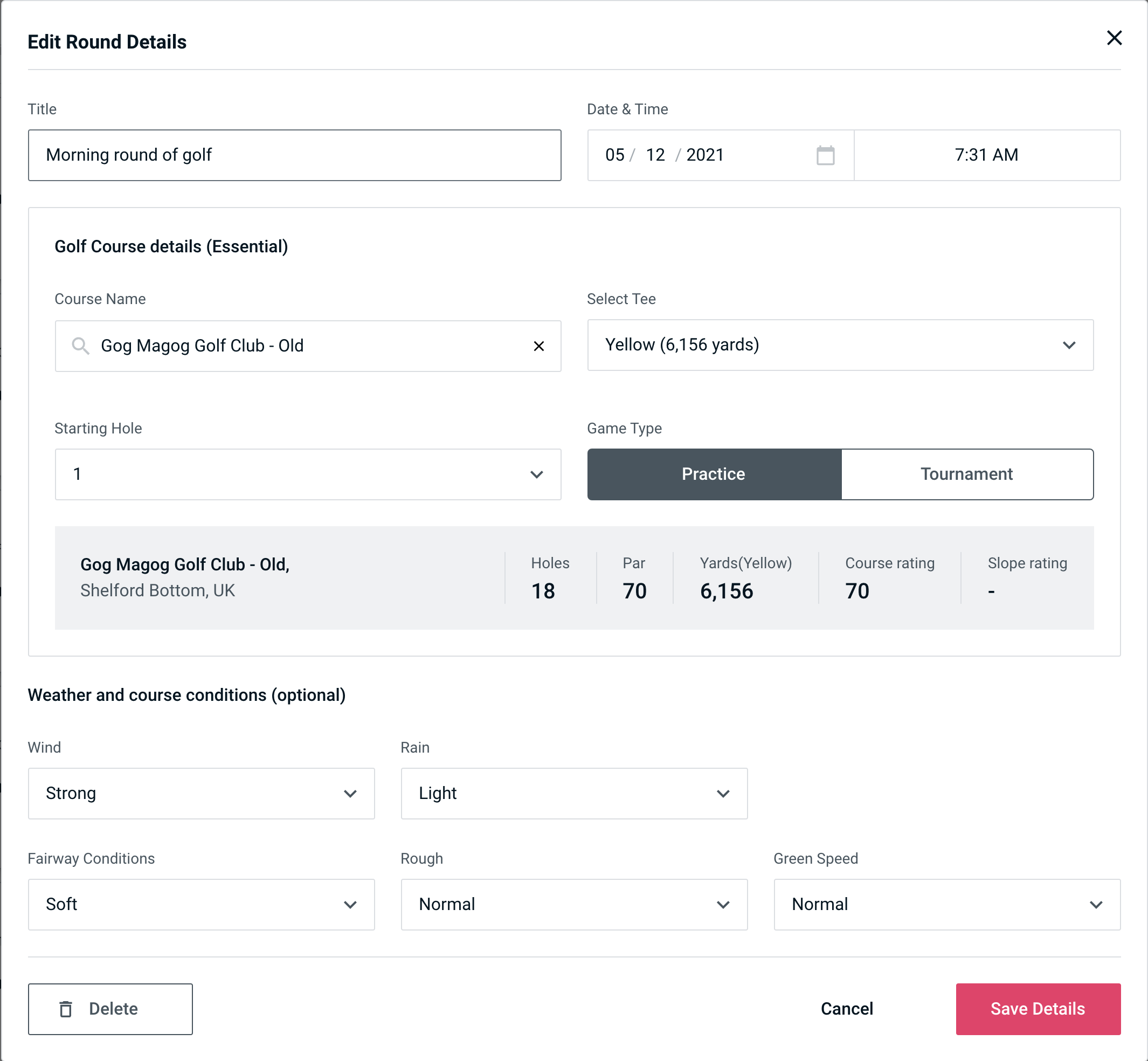Click Save Details button
The width and height of the screenshot is (1148, 1061).
coord(1038,1009)
